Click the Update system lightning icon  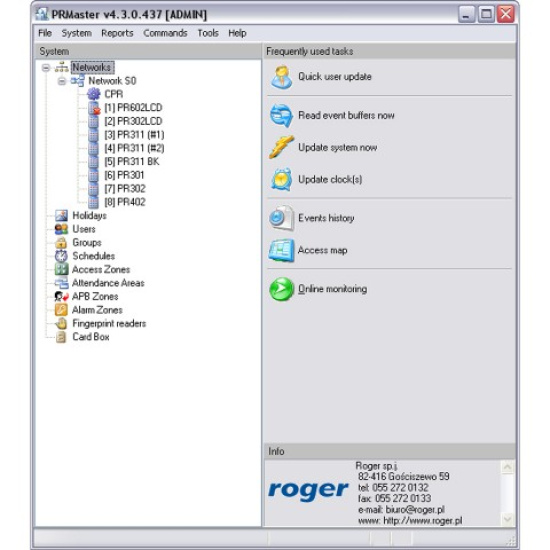click(281, 147)
